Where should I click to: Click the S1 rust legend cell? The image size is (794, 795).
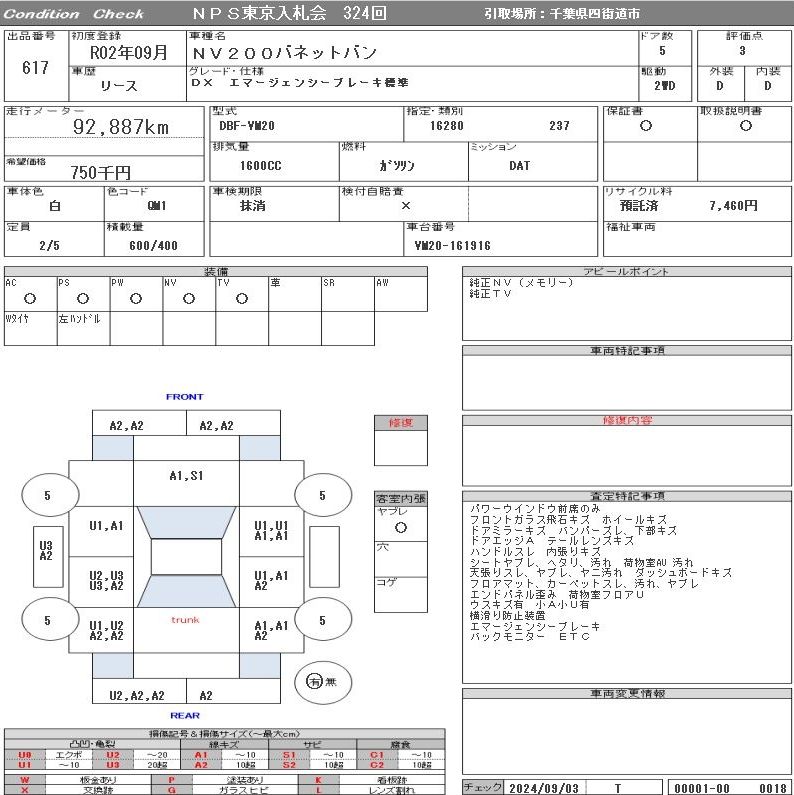click(x=289, y=755)
